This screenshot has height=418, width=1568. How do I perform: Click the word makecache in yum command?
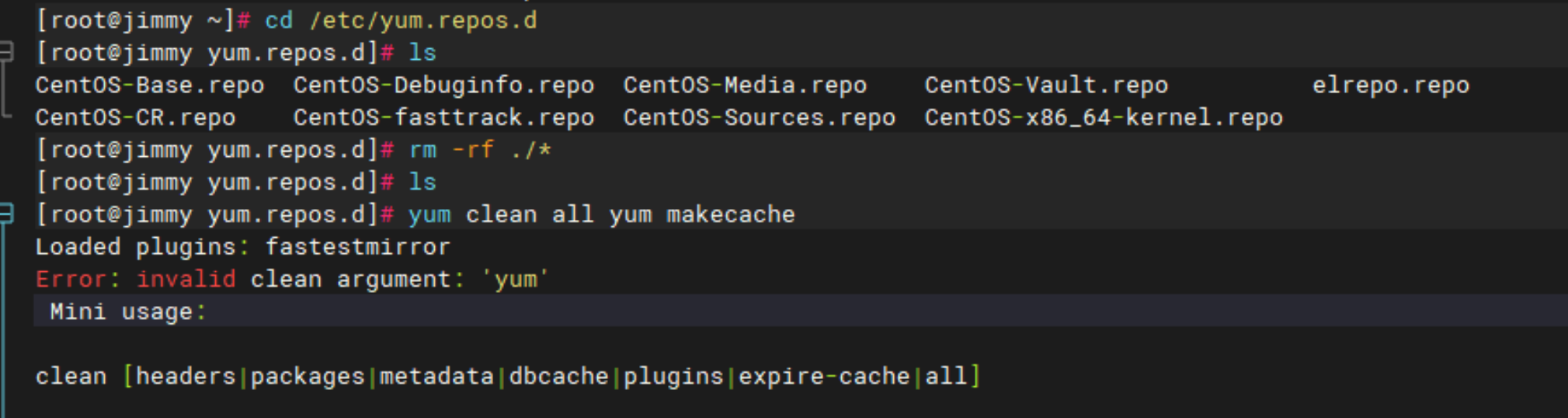click(731, 214)
